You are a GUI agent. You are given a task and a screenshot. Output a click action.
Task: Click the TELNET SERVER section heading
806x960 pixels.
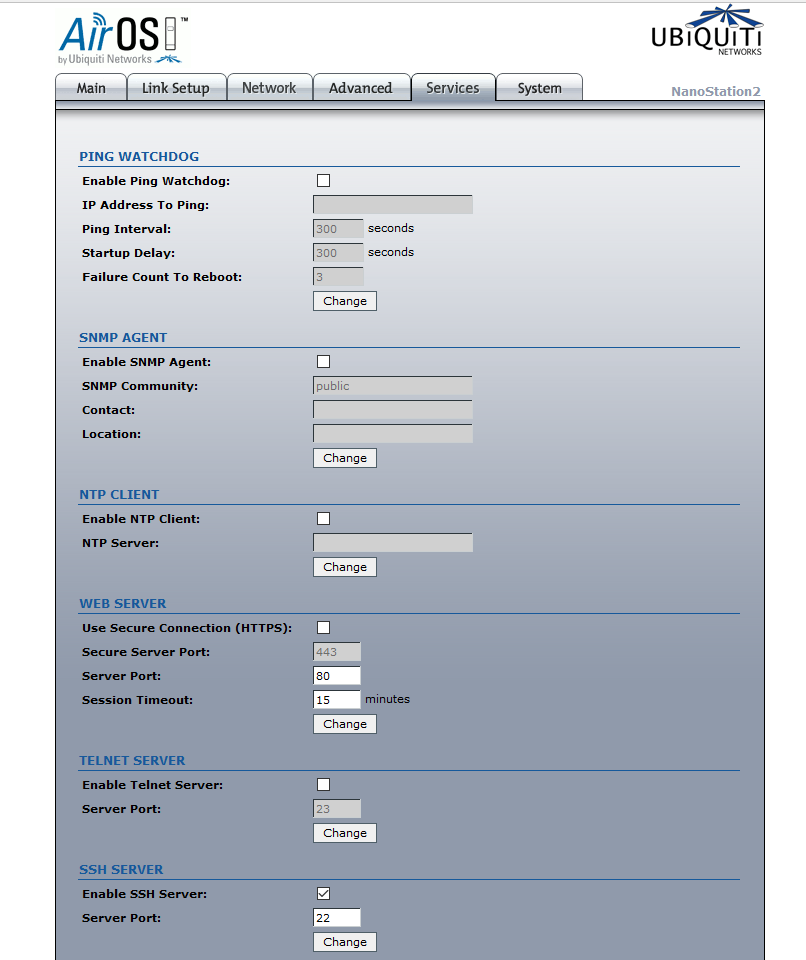[132, 760]
